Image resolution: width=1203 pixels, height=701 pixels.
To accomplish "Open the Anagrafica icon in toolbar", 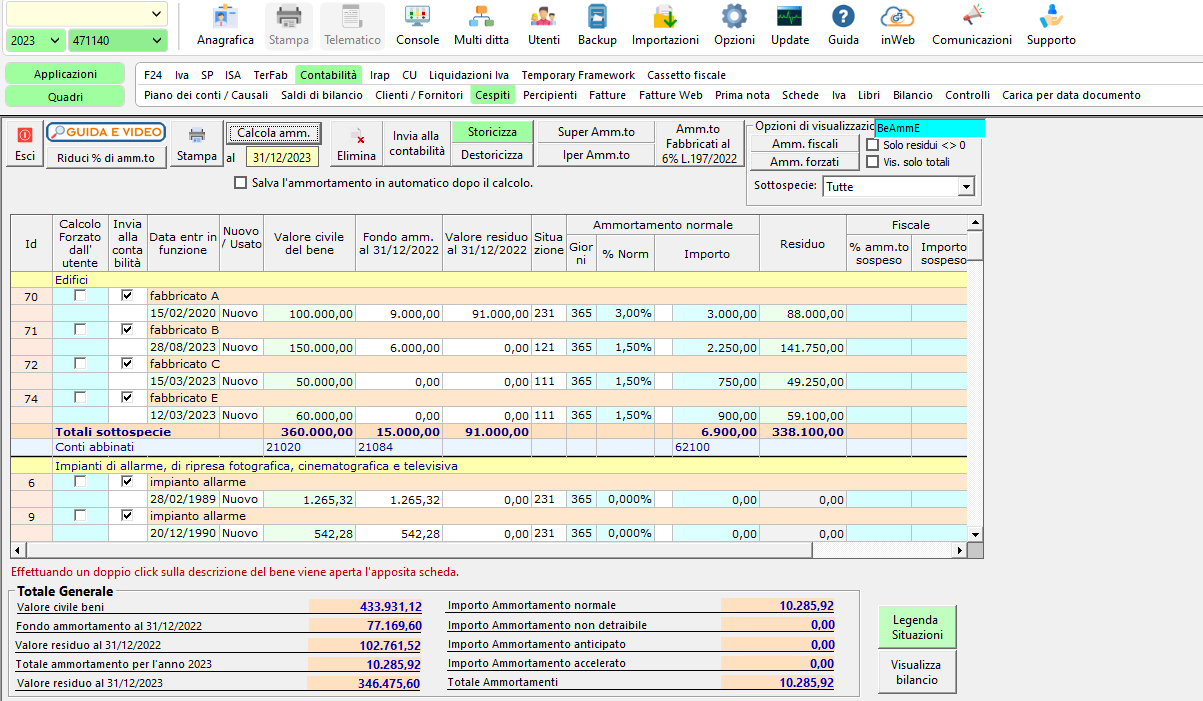I will point(225,26).
